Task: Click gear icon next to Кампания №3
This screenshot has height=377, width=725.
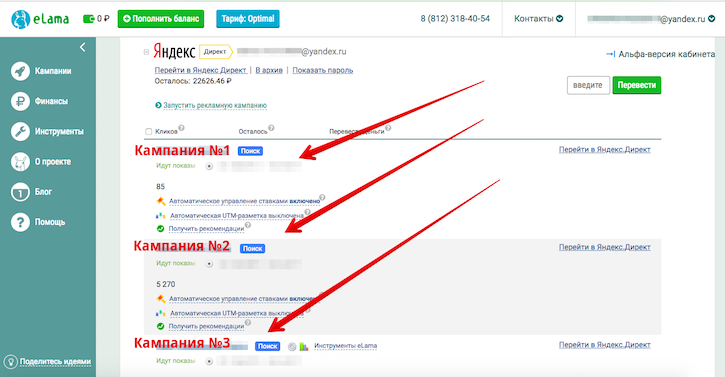Action: pos(292,346)
